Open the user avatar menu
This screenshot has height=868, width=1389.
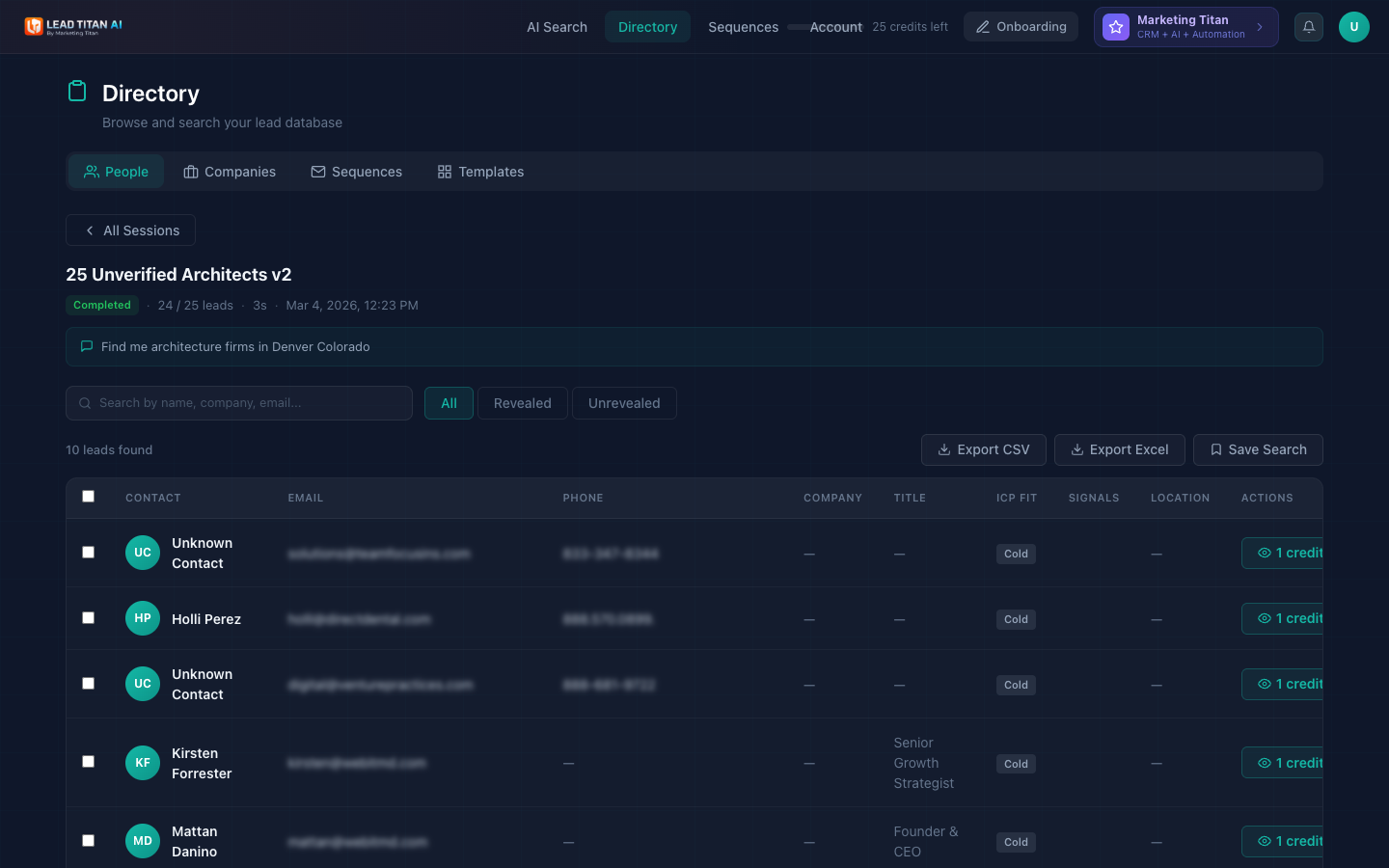tap(1353, 27)
